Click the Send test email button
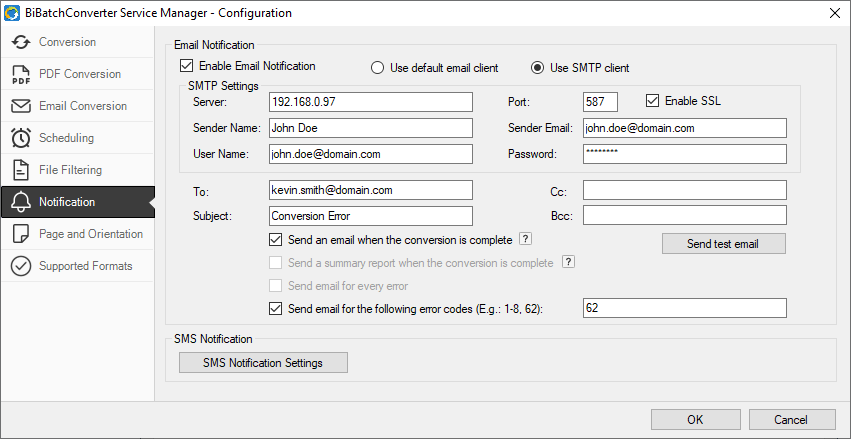851x439 pixels. point(723,244)
